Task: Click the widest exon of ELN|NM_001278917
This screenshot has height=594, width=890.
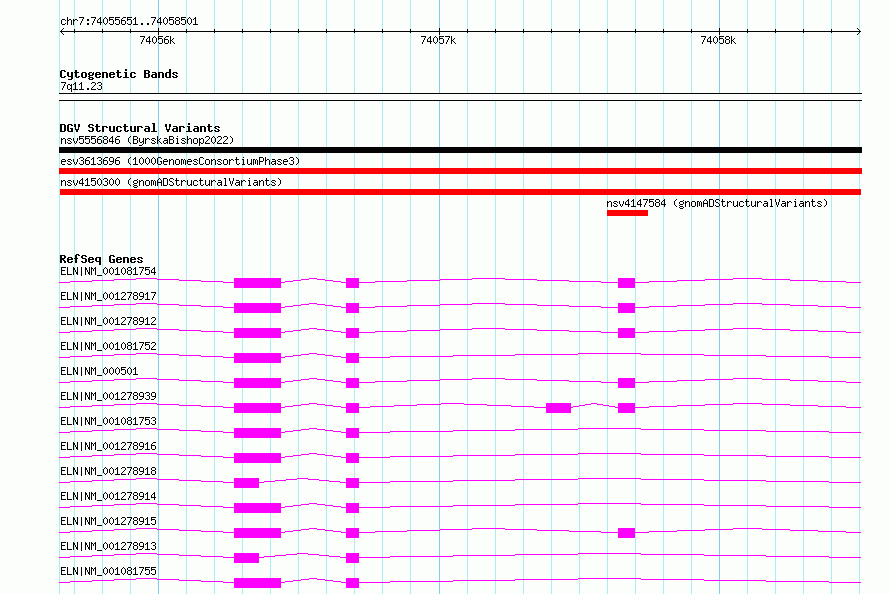Action: tap(257, 308)
